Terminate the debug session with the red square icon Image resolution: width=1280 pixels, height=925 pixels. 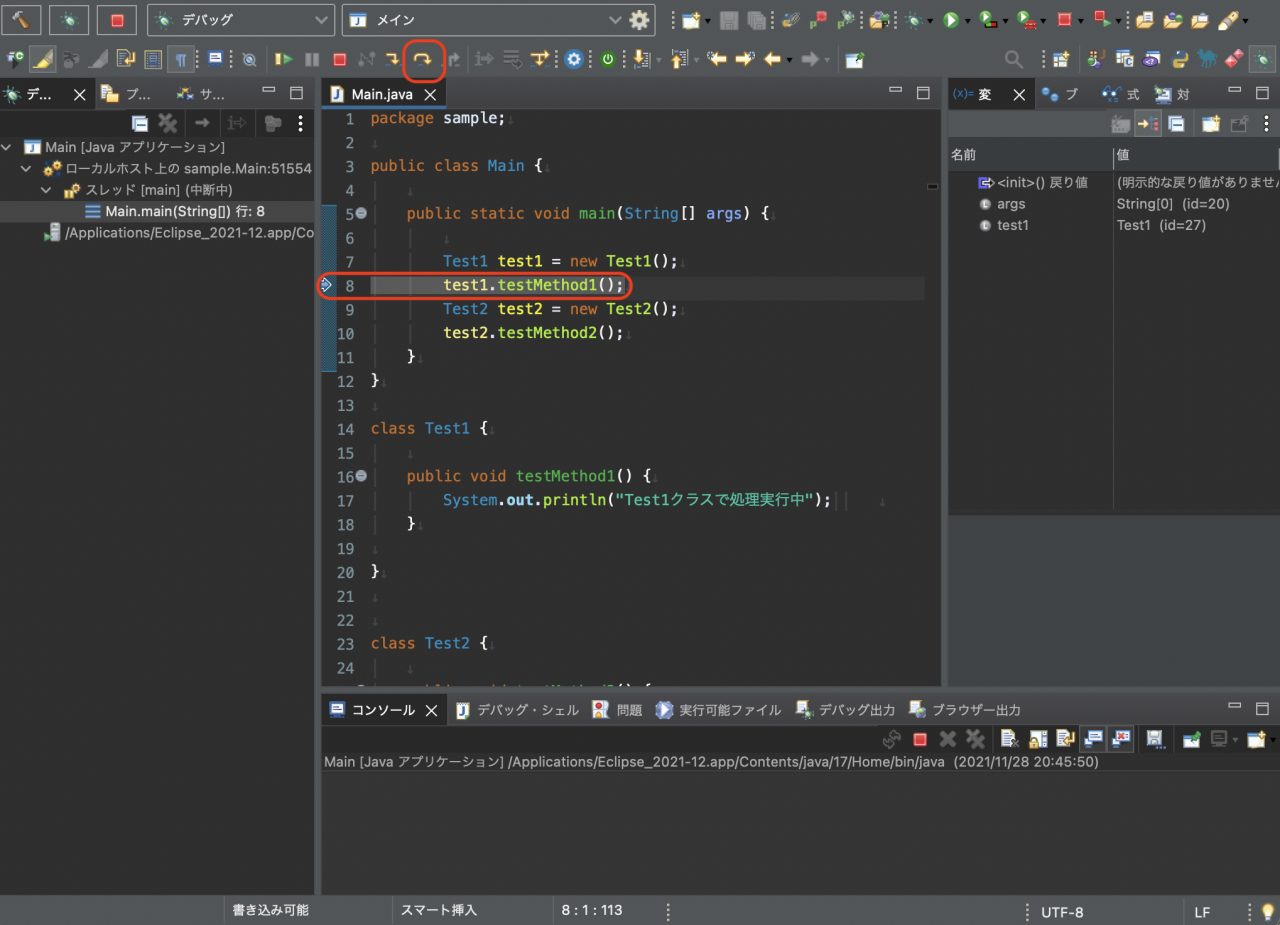(340, 59)
